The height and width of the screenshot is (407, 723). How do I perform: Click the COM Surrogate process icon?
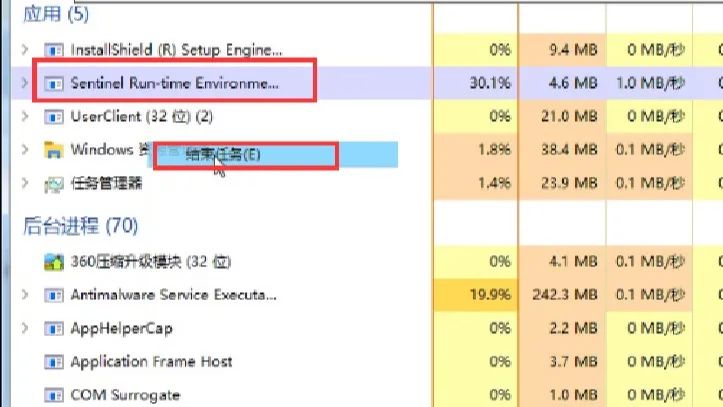click(53, 395)
